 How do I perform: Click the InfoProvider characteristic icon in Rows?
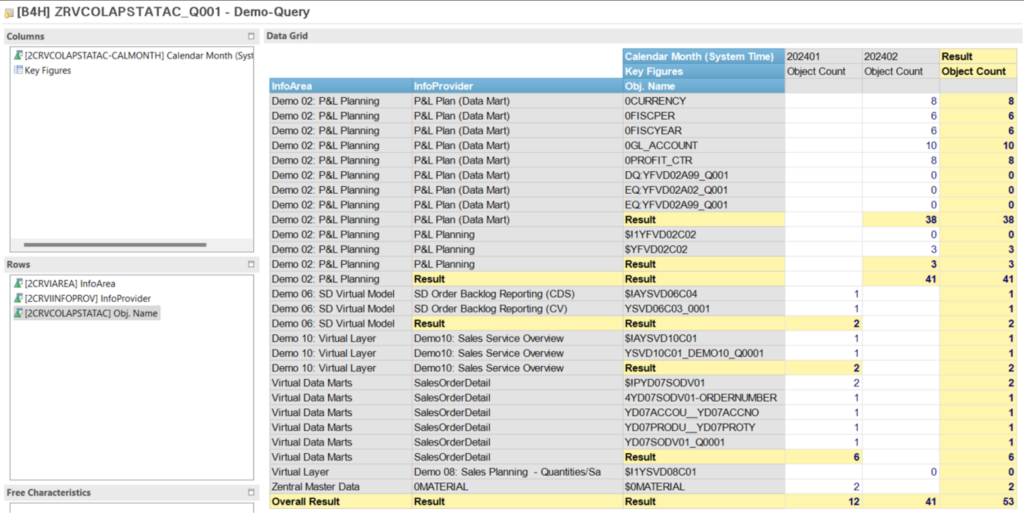pyautogui.click(x=18, y=299)
